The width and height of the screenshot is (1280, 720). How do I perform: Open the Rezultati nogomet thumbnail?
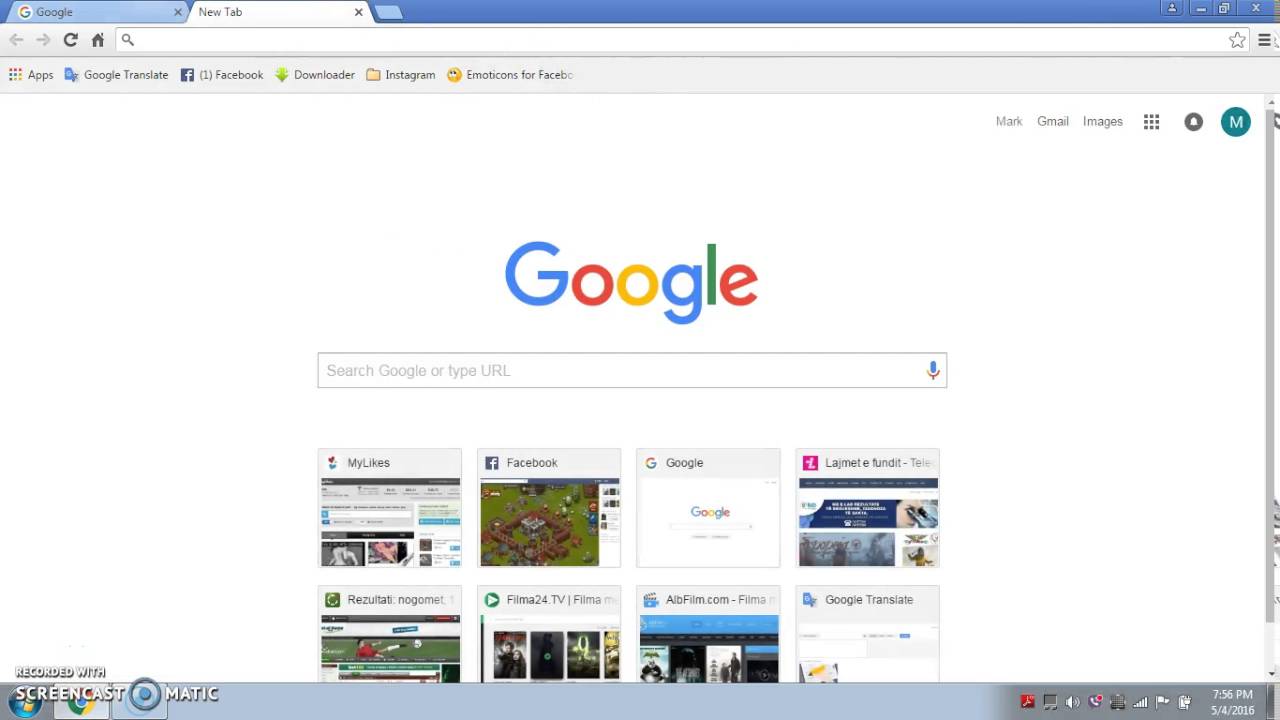point(390,634)
